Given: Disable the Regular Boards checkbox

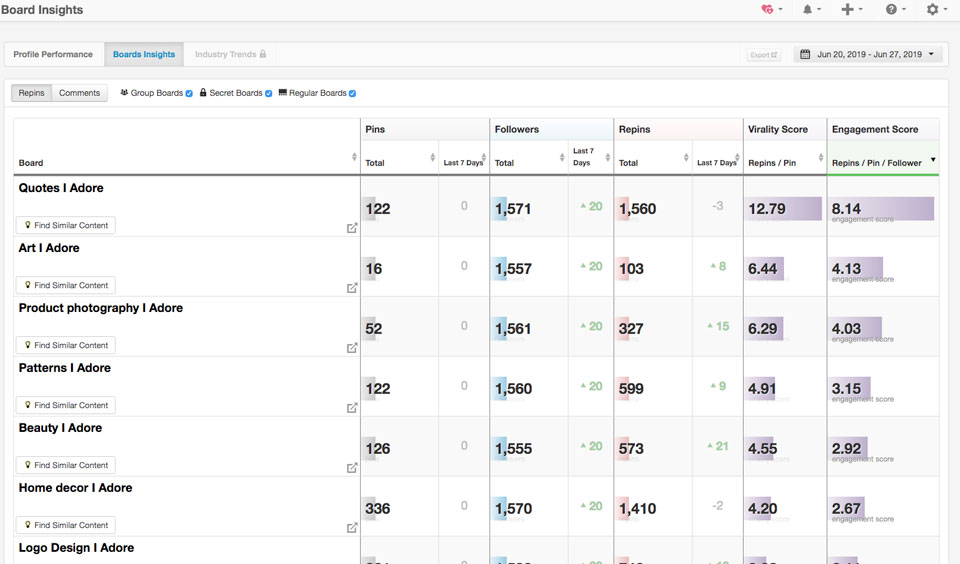Looking at the screenshot, I should pyautogui.click(x=352, y=94).
